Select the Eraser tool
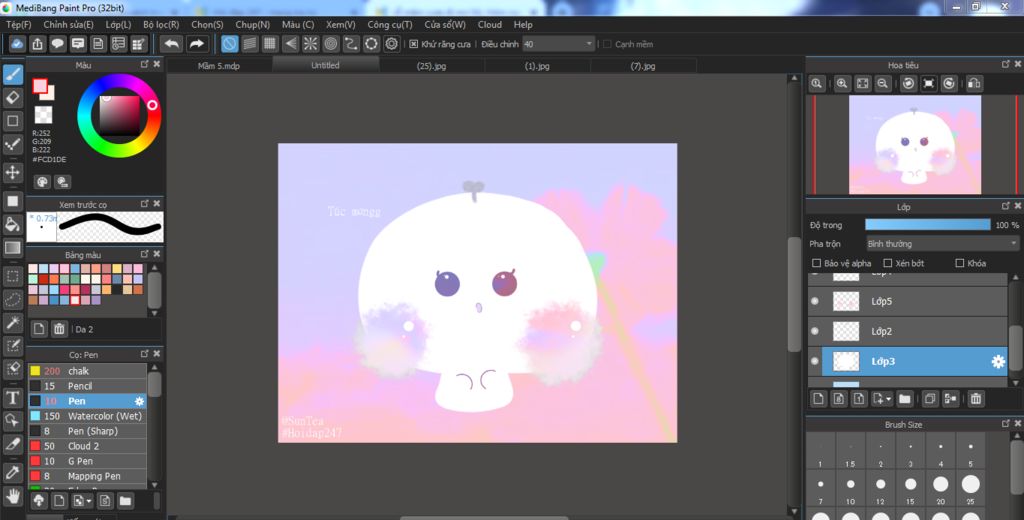The width and height of the screenshot is (1024, 520). pyautogui.click(x=12, y=98)
